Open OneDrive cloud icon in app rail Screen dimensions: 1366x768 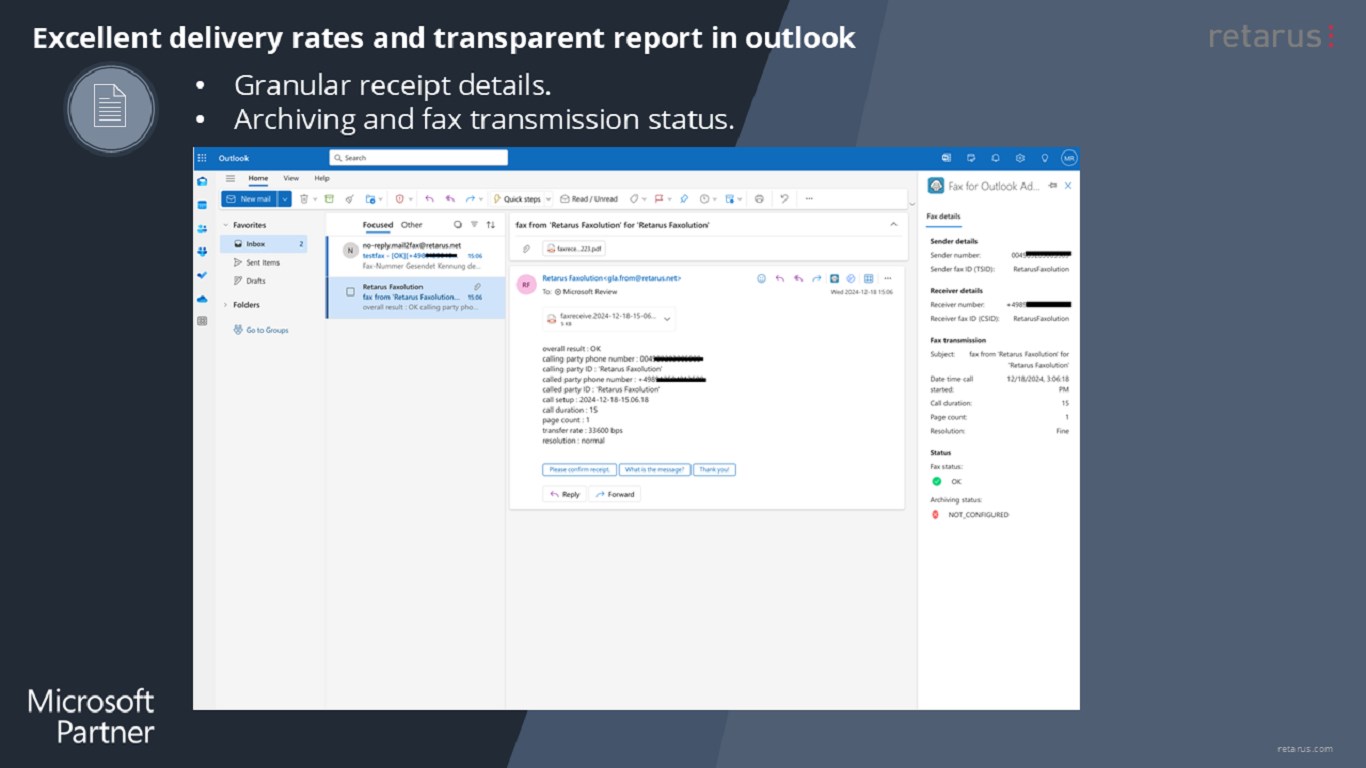pos(202,299)
